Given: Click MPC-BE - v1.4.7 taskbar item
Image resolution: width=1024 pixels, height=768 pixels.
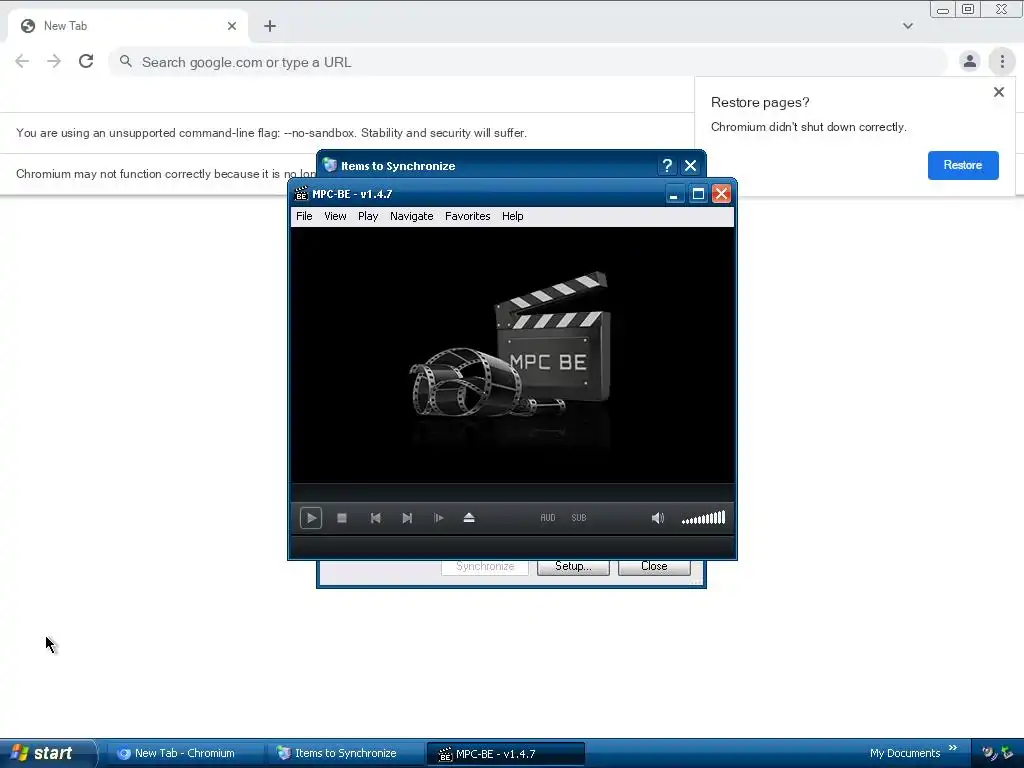Looking at the screenshot, I should [x=505, y=754].
